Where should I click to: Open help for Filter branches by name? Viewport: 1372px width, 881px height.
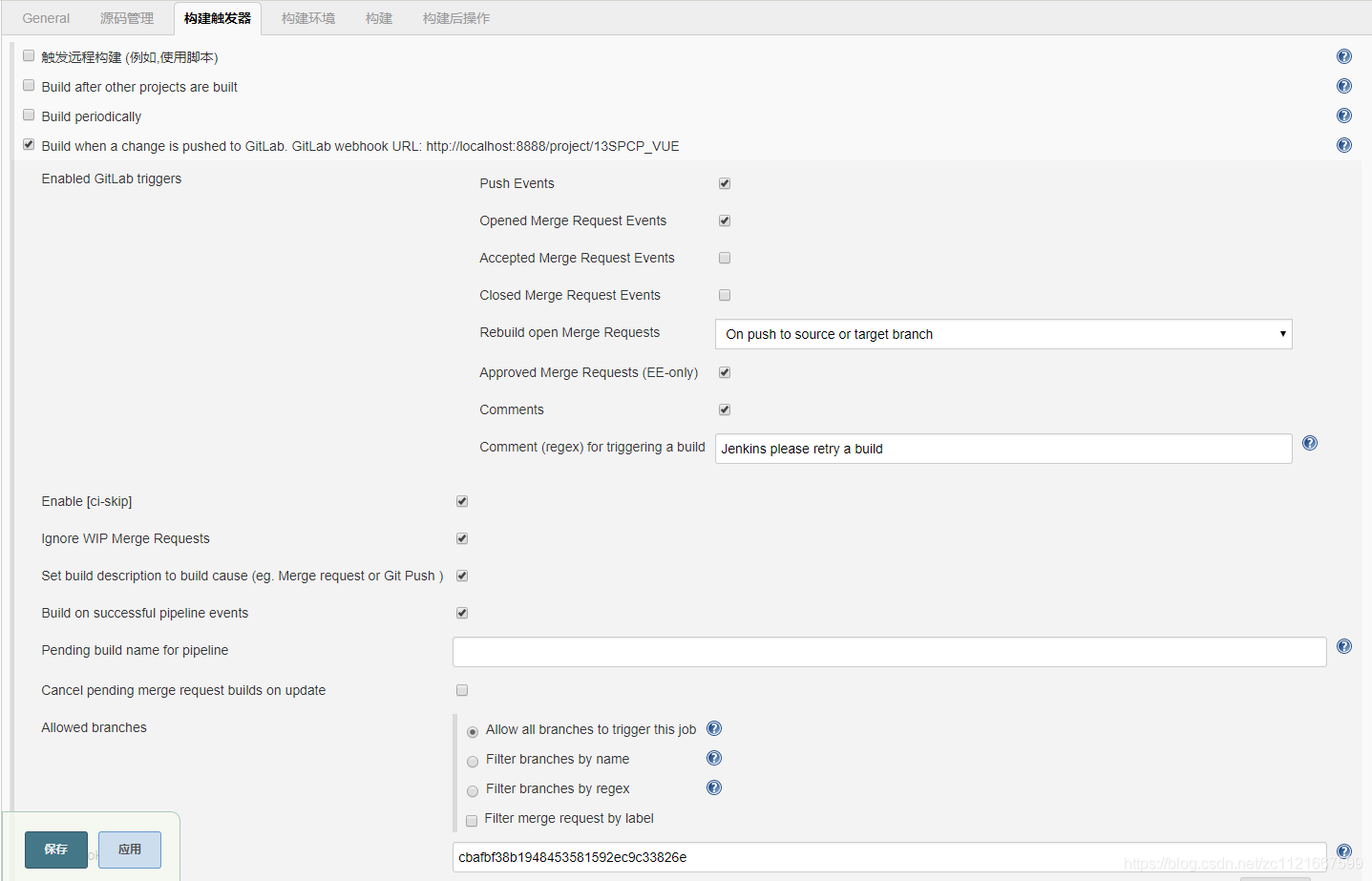coord(714,758)
